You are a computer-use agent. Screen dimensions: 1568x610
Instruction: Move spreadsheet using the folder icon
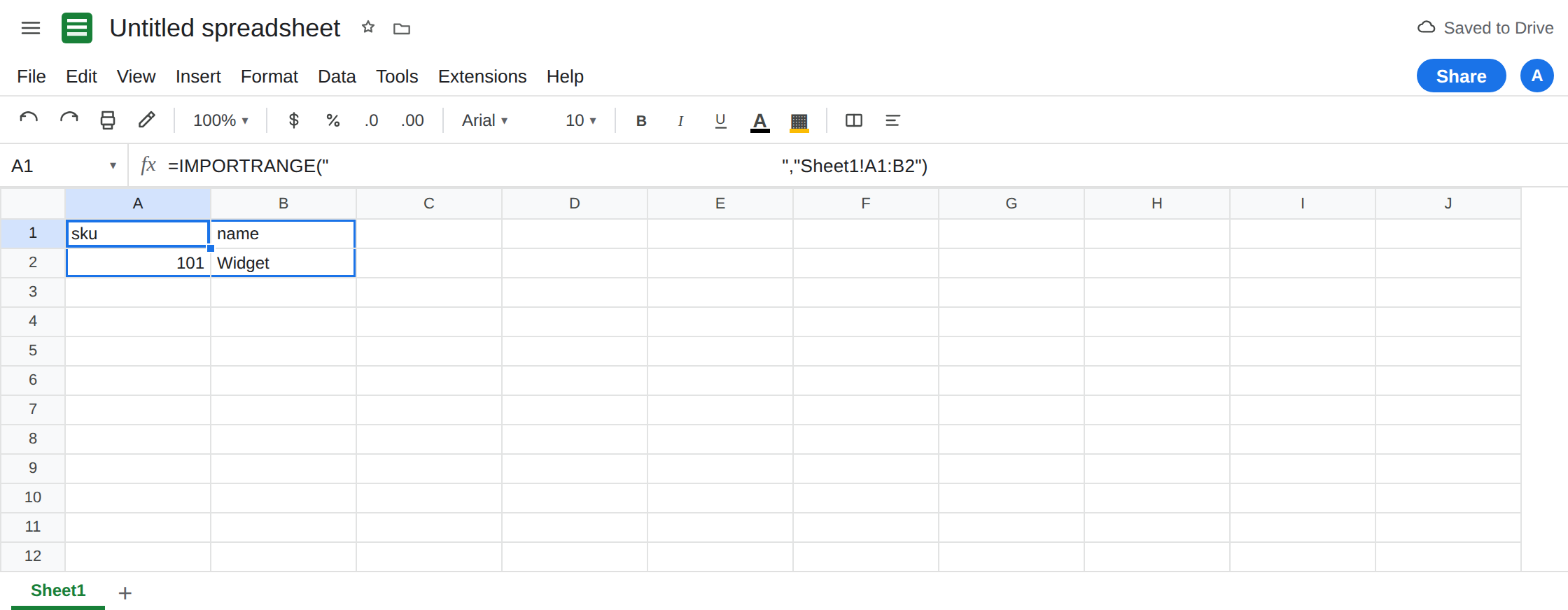coord(402,29)
